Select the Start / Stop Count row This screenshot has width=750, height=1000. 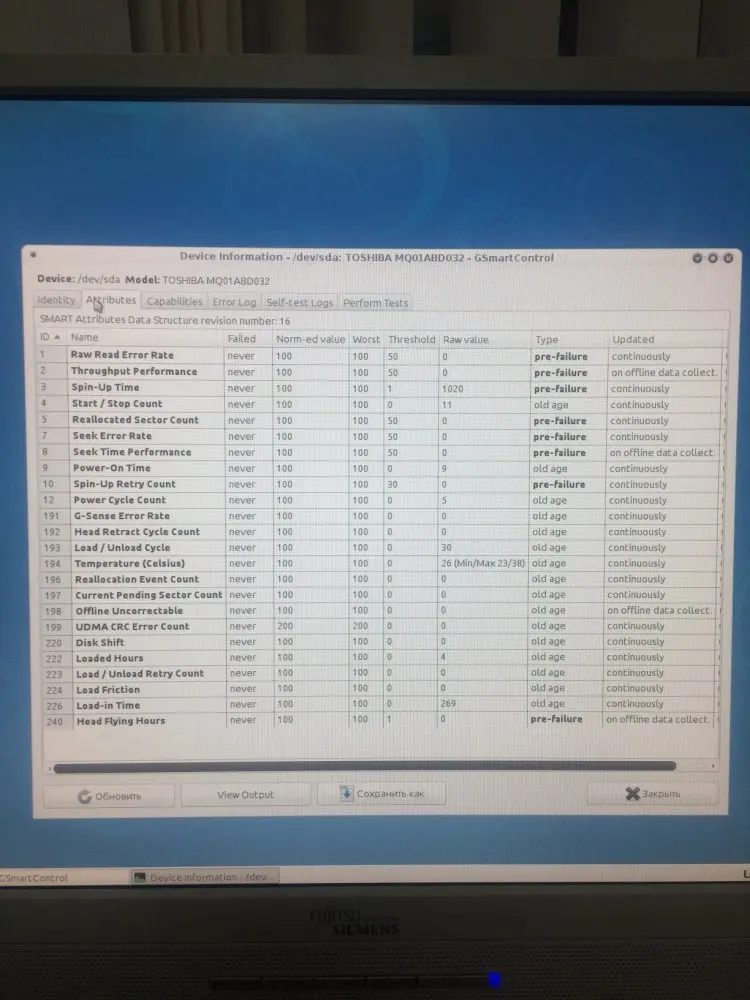click(381, 404)
